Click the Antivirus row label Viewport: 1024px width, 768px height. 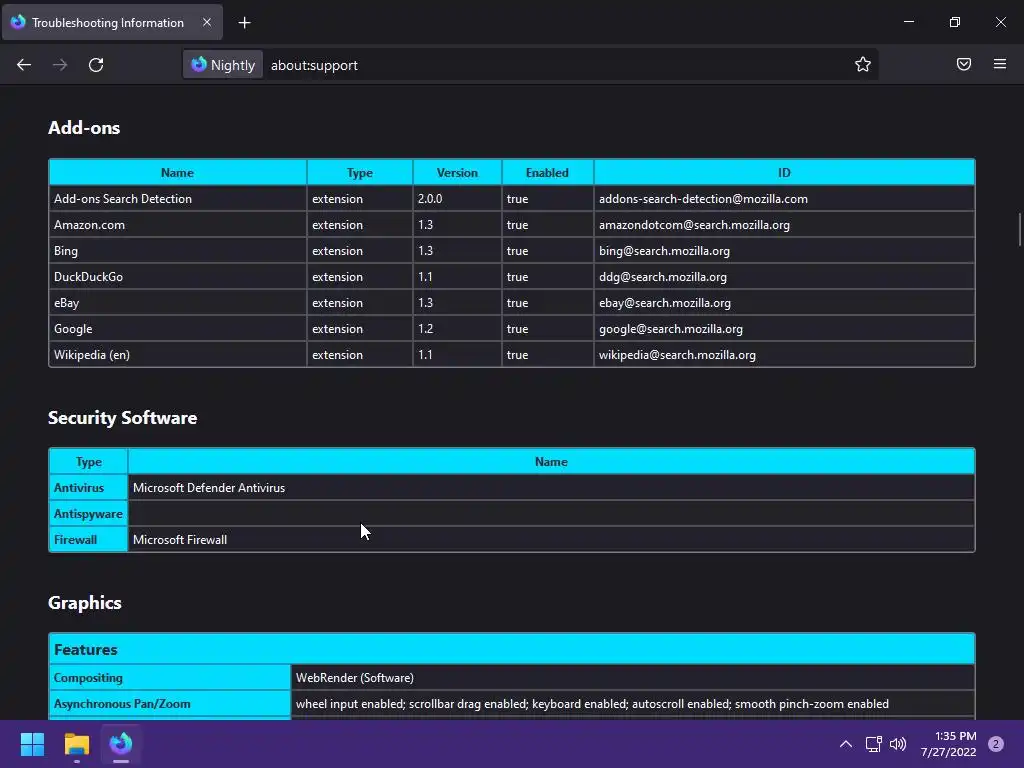88,488
